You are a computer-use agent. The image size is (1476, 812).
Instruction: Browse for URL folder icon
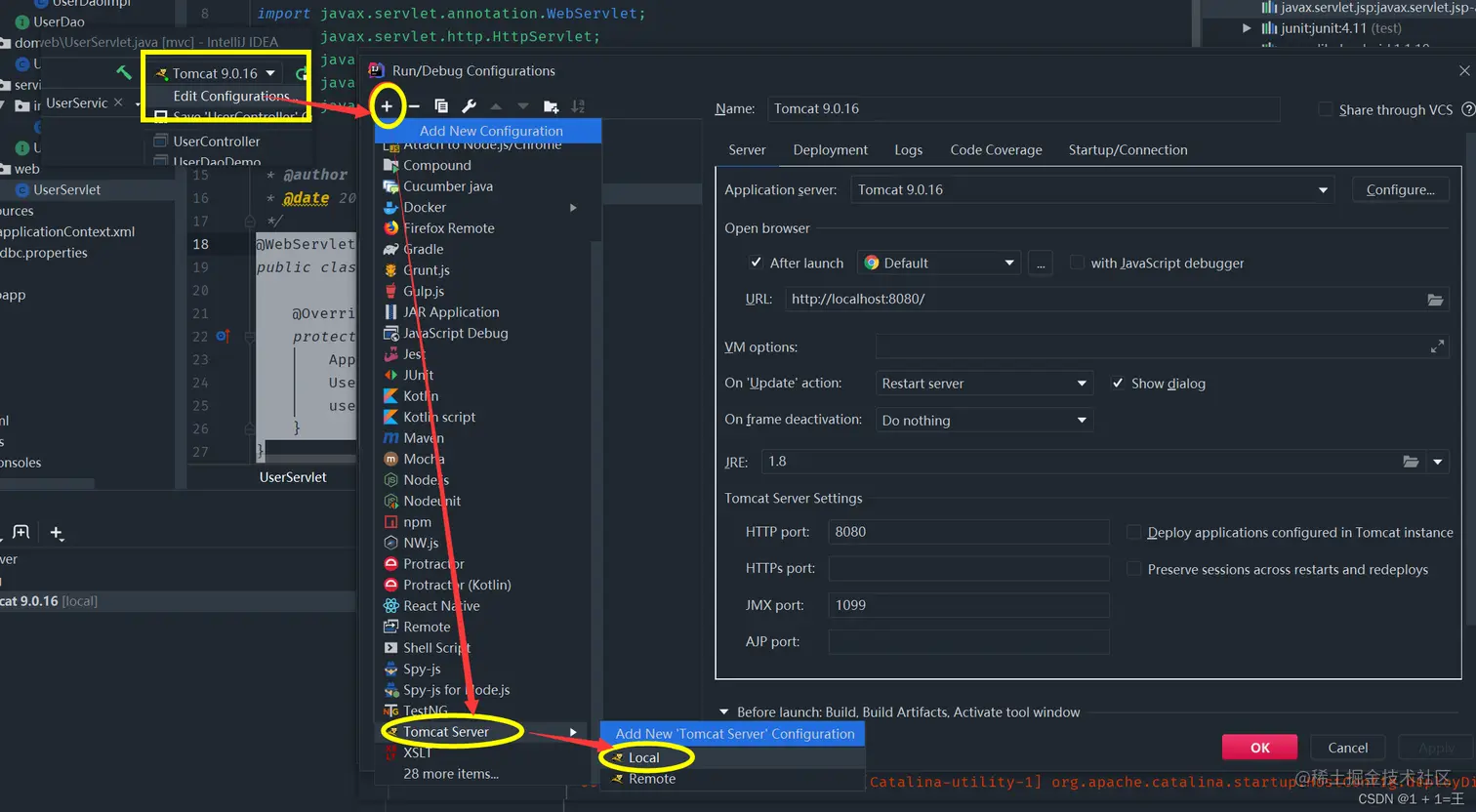click(x=1435, y=300)
